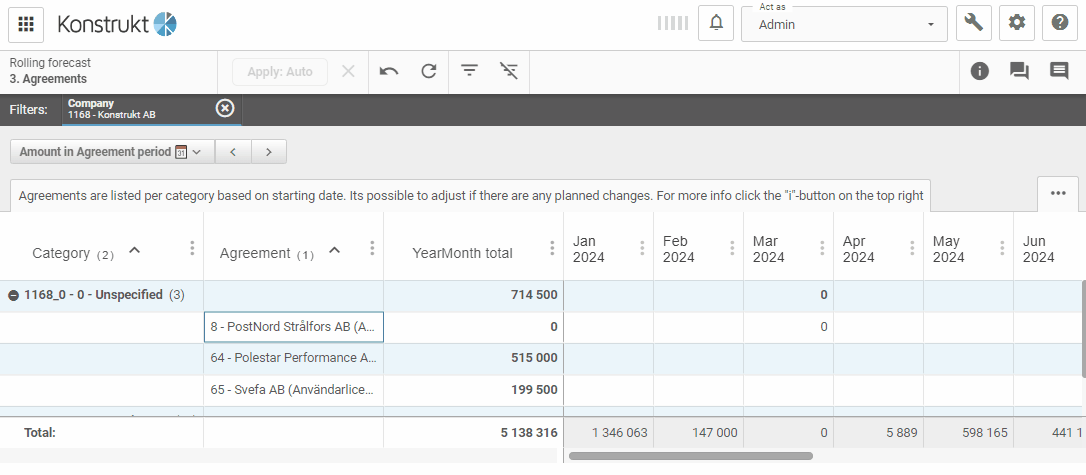The width and height of the screenshot is (1086, 475).
Task: Open the wrench tools button
Action: pyautogui.click(x=974, y=23)
